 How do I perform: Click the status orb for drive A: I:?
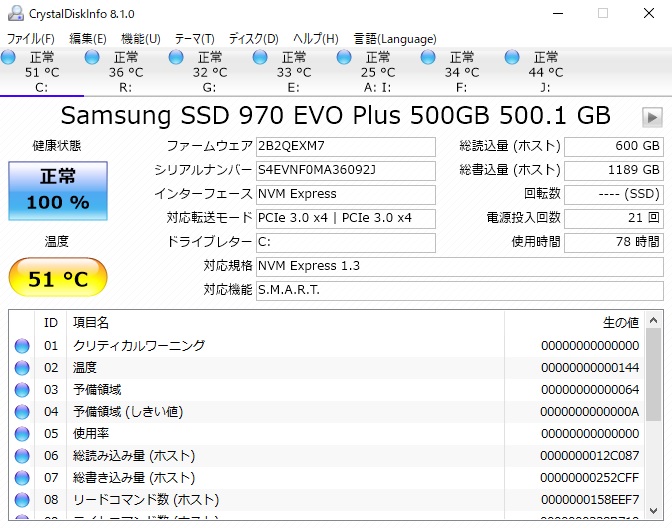tap(344, 57)
